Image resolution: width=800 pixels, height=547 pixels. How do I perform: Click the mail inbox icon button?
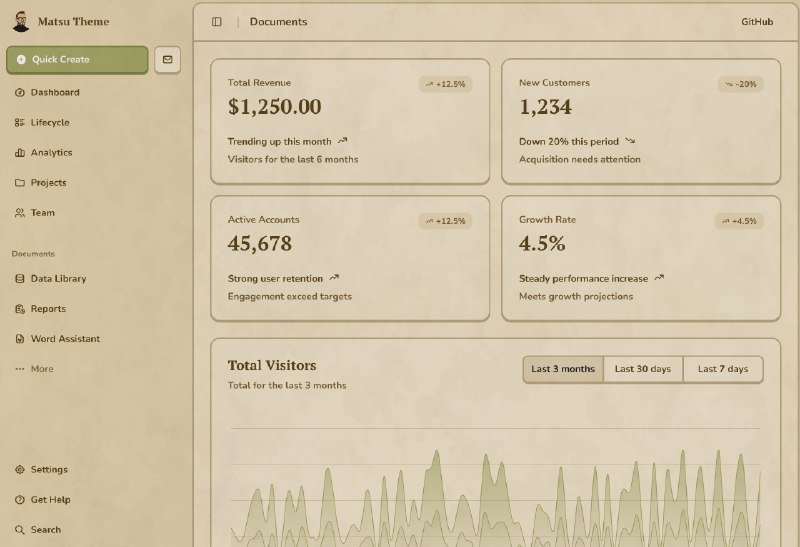click(x=167, y=60)
